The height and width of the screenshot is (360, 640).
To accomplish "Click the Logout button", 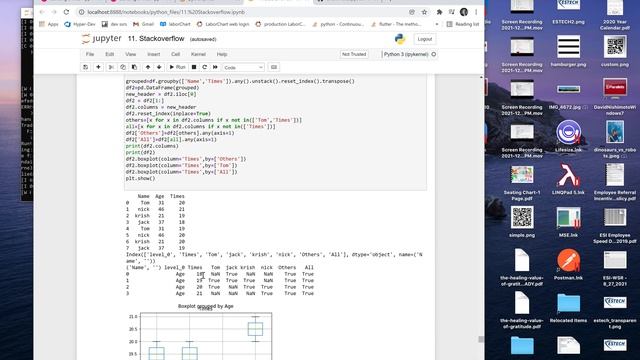I will point(424,39).
